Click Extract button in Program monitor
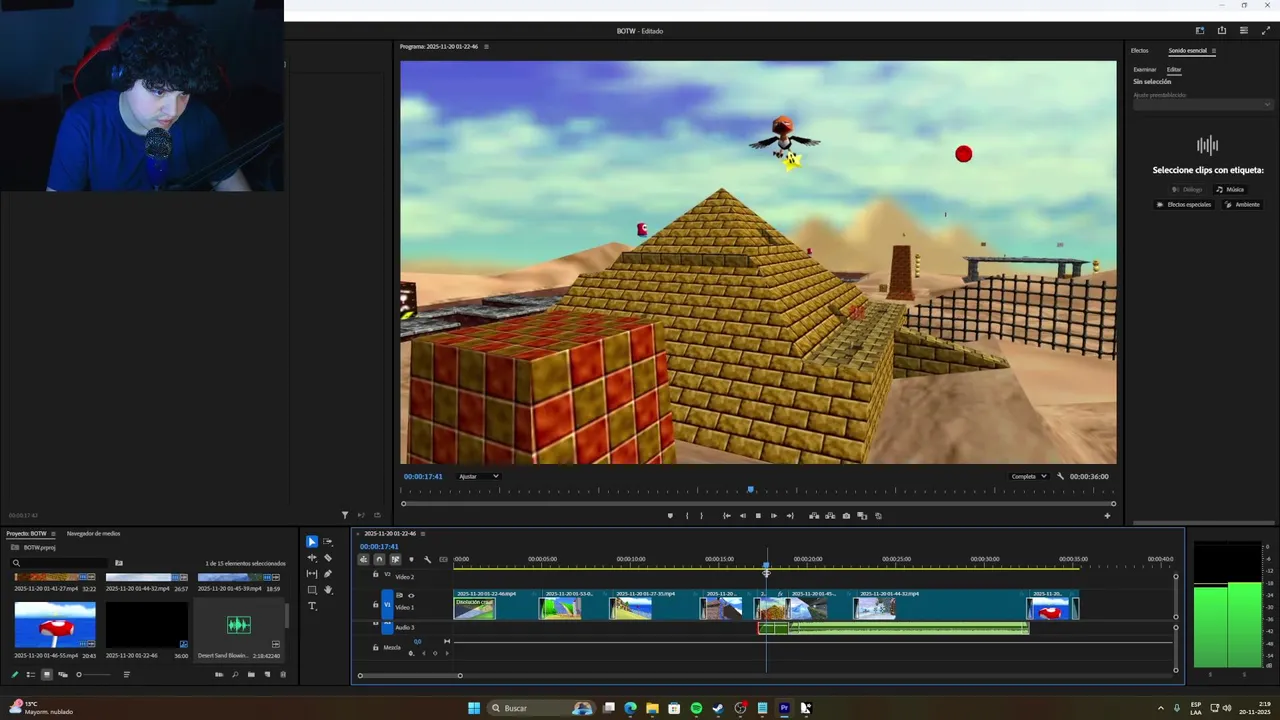The height and width of the screenshot is (720, 1280). click(x=830, y=516)
